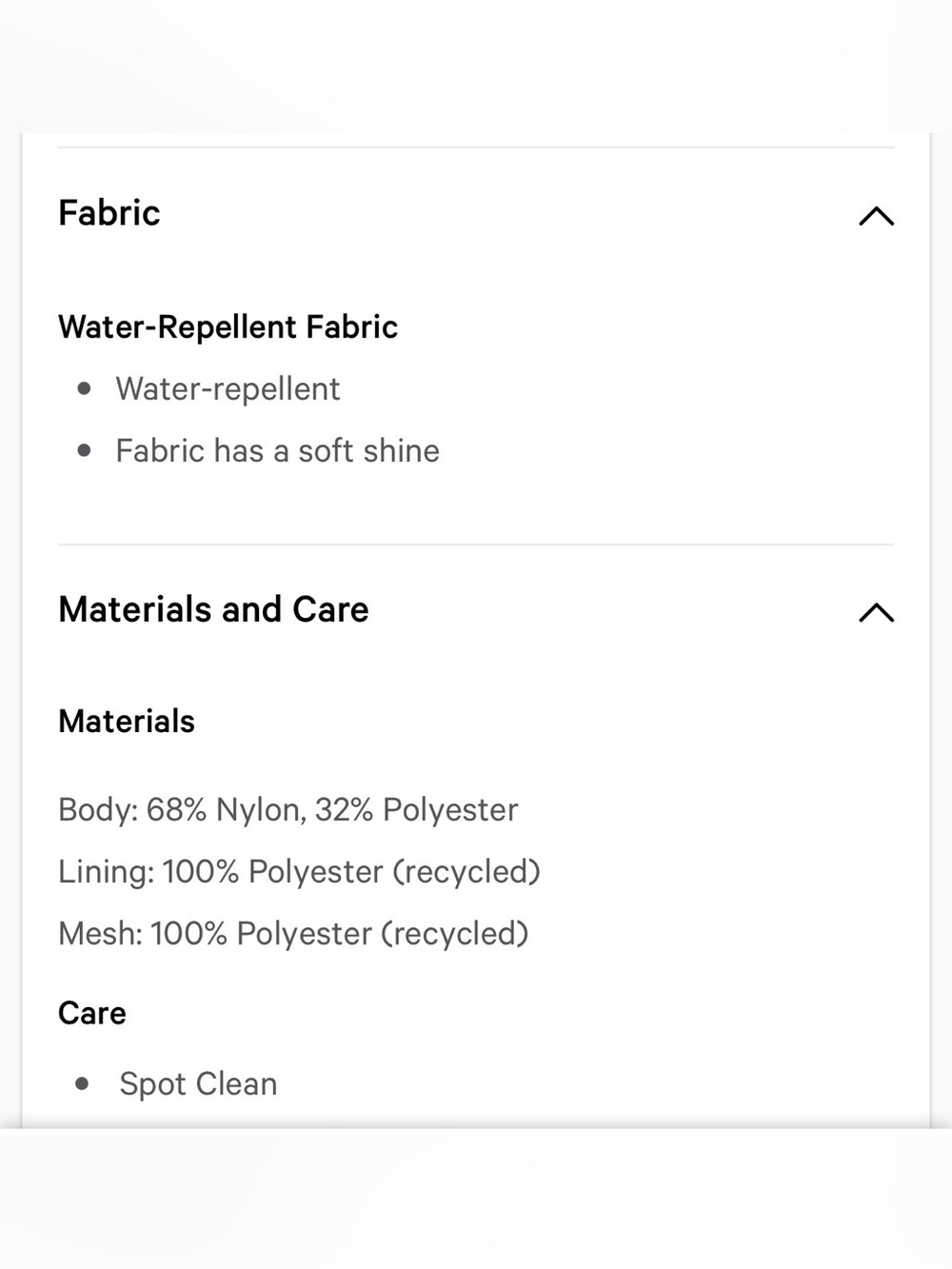Click the Mesh 100% Polyester line

click(x=293, y=934)
